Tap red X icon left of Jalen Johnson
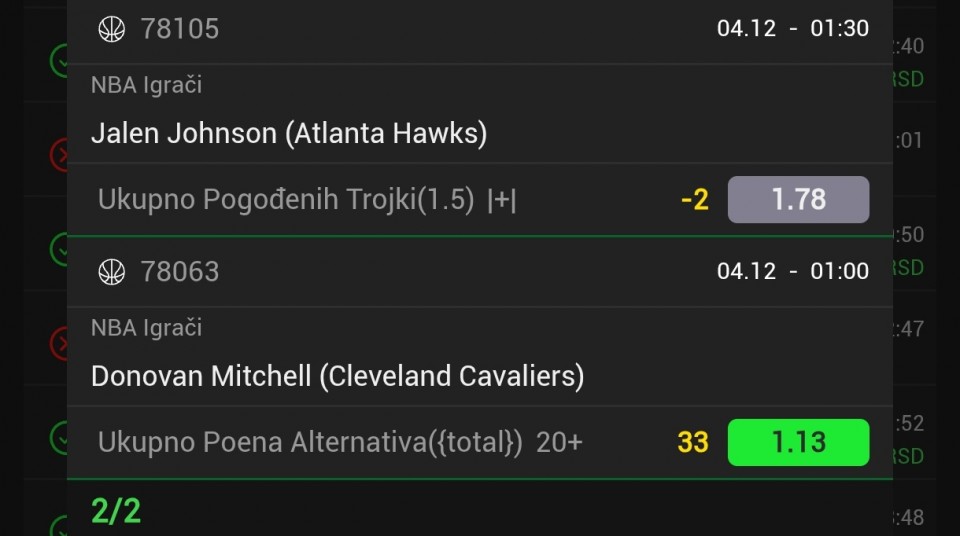960x536 pixels. pyautogui.click(x=59, y=154)
